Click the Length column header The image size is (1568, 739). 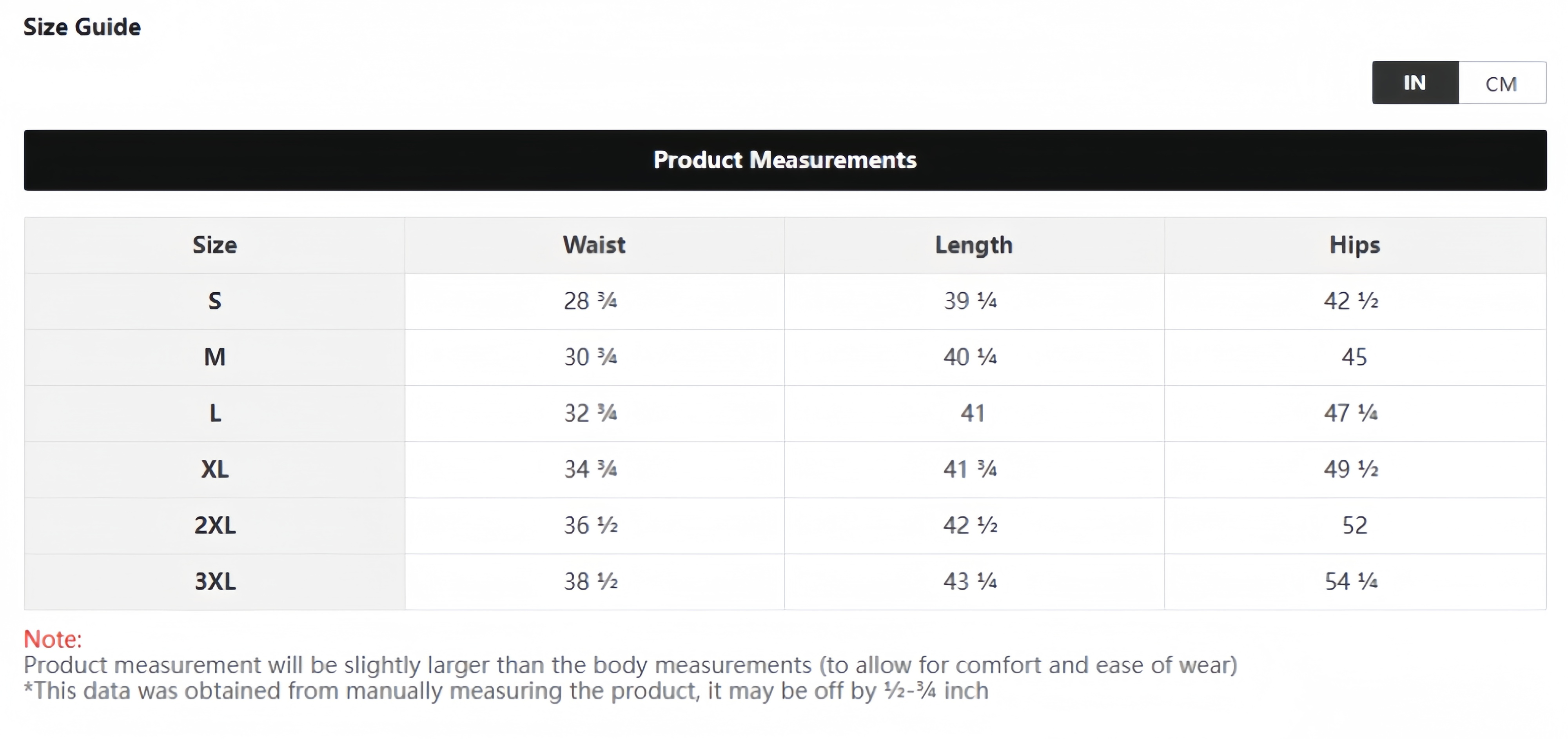tap(974, 245)
